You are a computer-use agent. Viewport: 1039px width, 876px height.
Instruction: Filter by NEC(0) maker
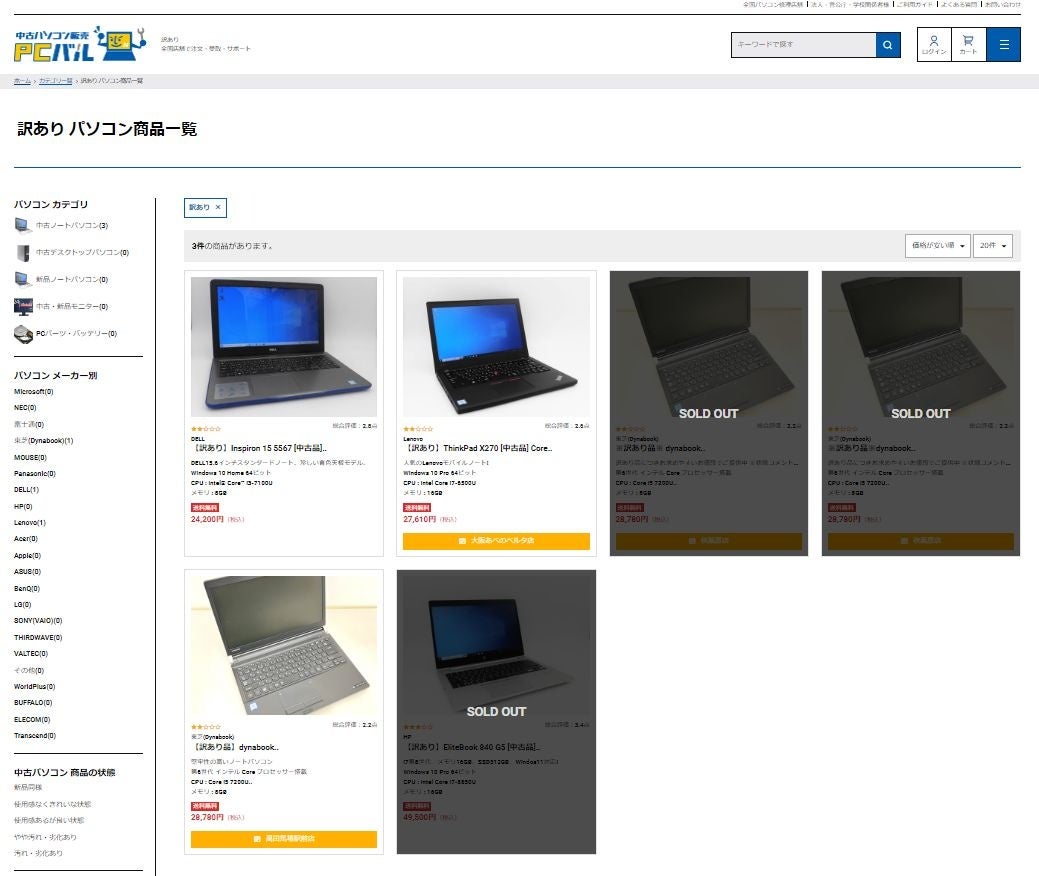25,408
